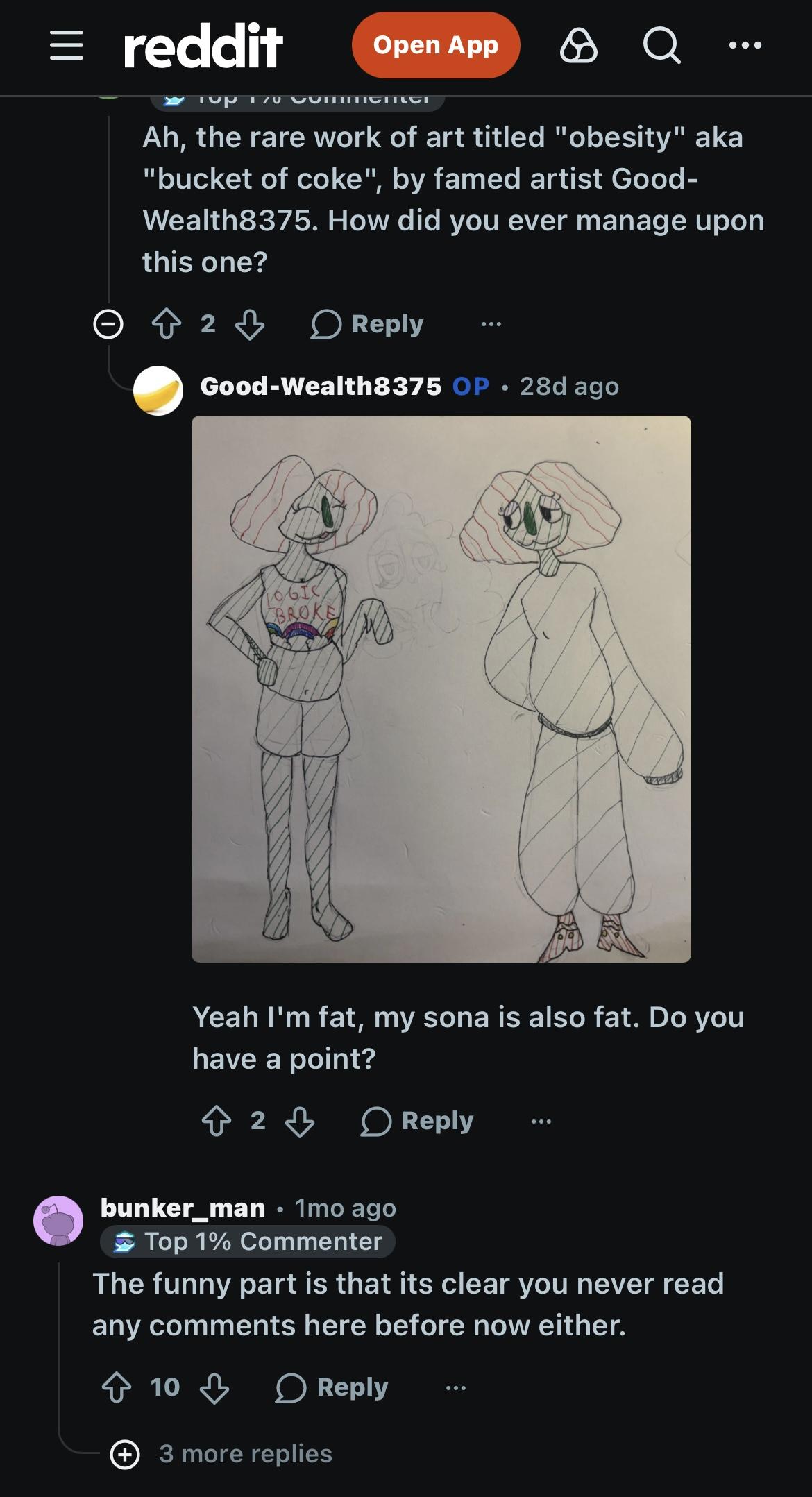Upvote bunker_man's comment with 10 votes

click(x=117, y=1387)
